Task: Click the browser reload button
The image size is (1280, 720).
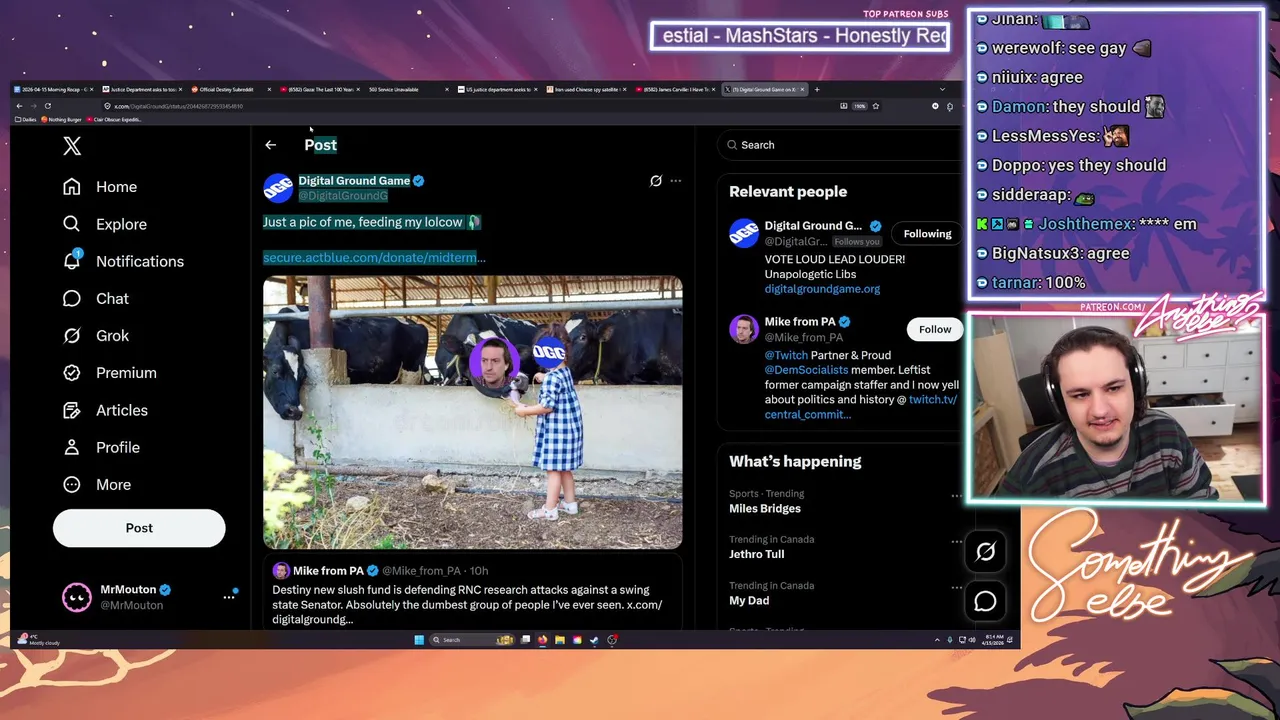Action: pyautogui.click(x=47, y=106)
